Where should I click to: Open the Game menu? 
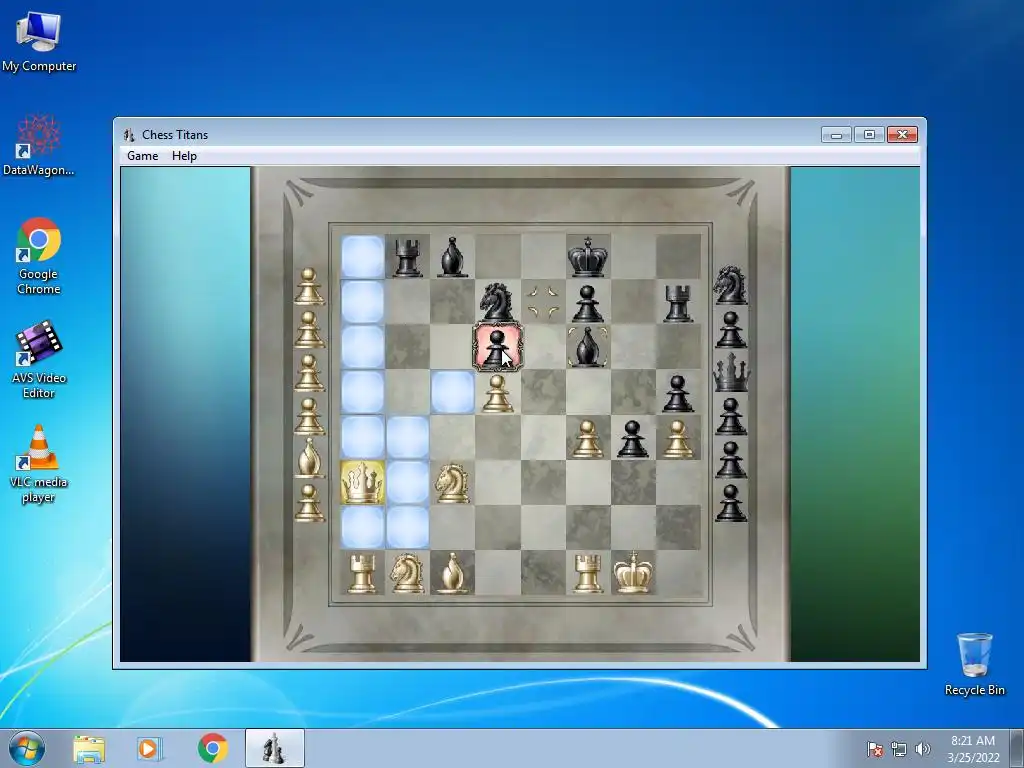click(x=142, y=155)
